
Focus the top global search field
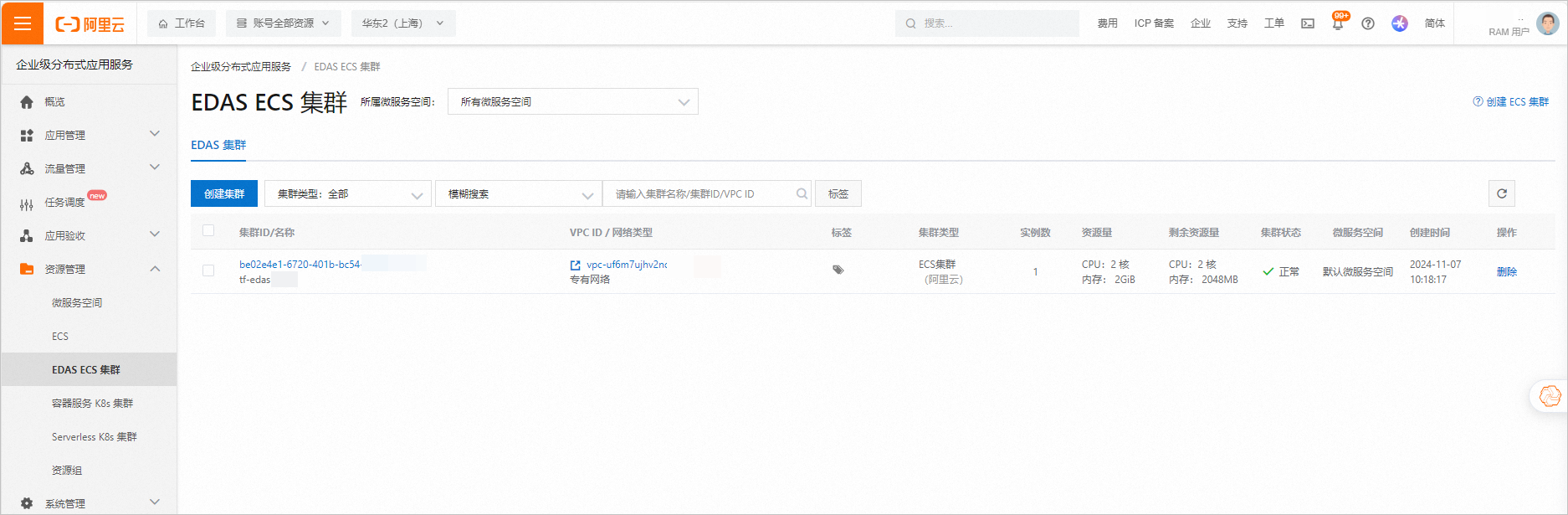[987, 23]
